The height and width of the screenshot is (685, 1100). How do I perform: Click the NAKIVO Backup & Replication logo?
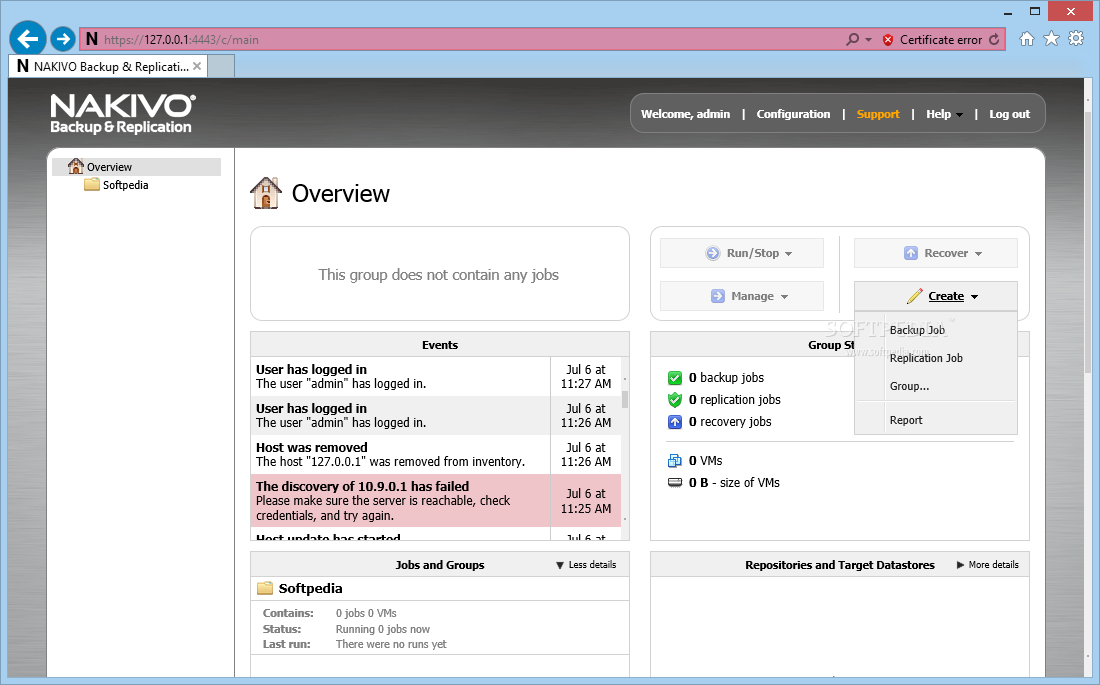click(x=122, y=114)
